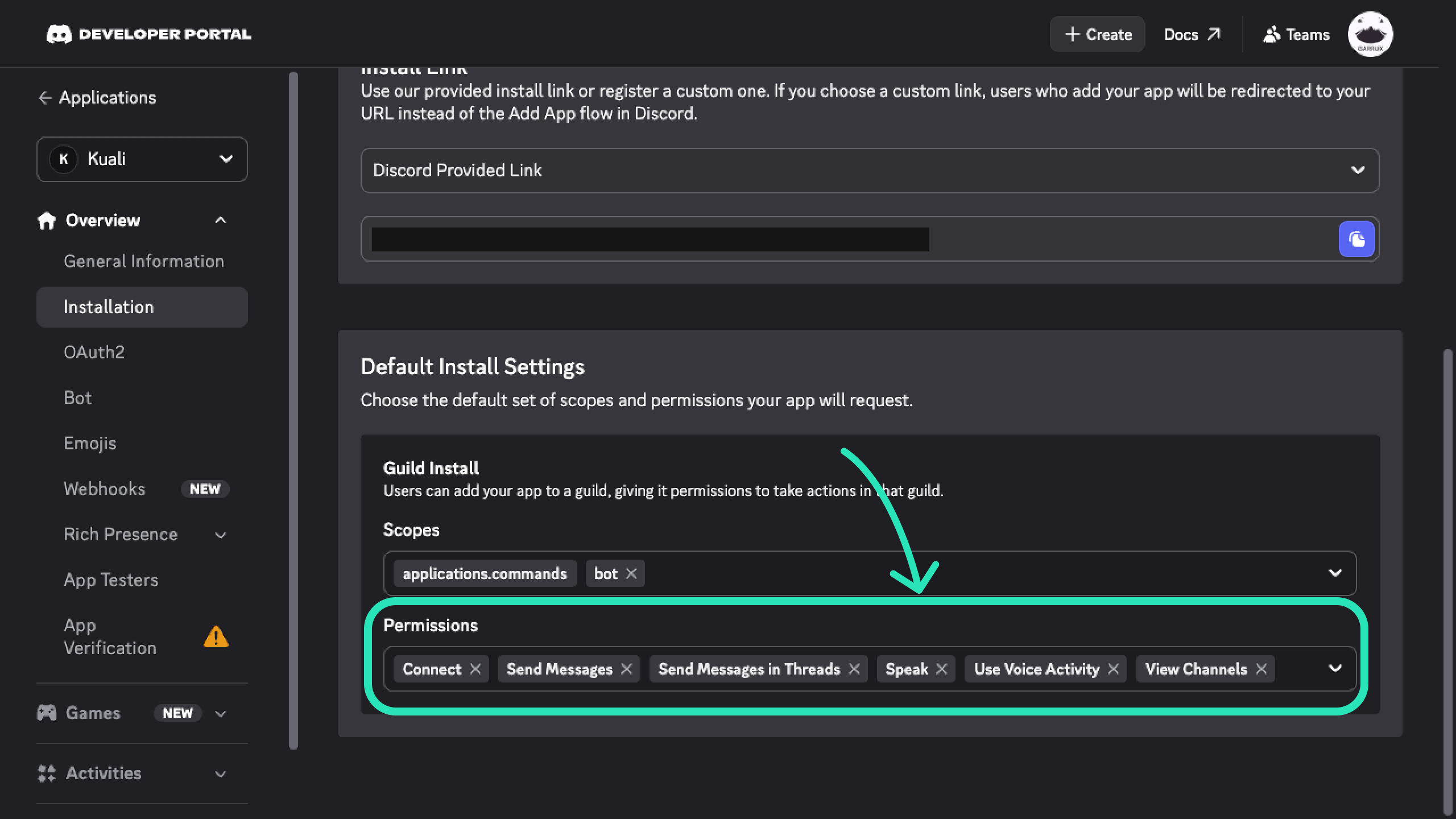
Task: Collapse the Overview section
Action: pos(221,220)
